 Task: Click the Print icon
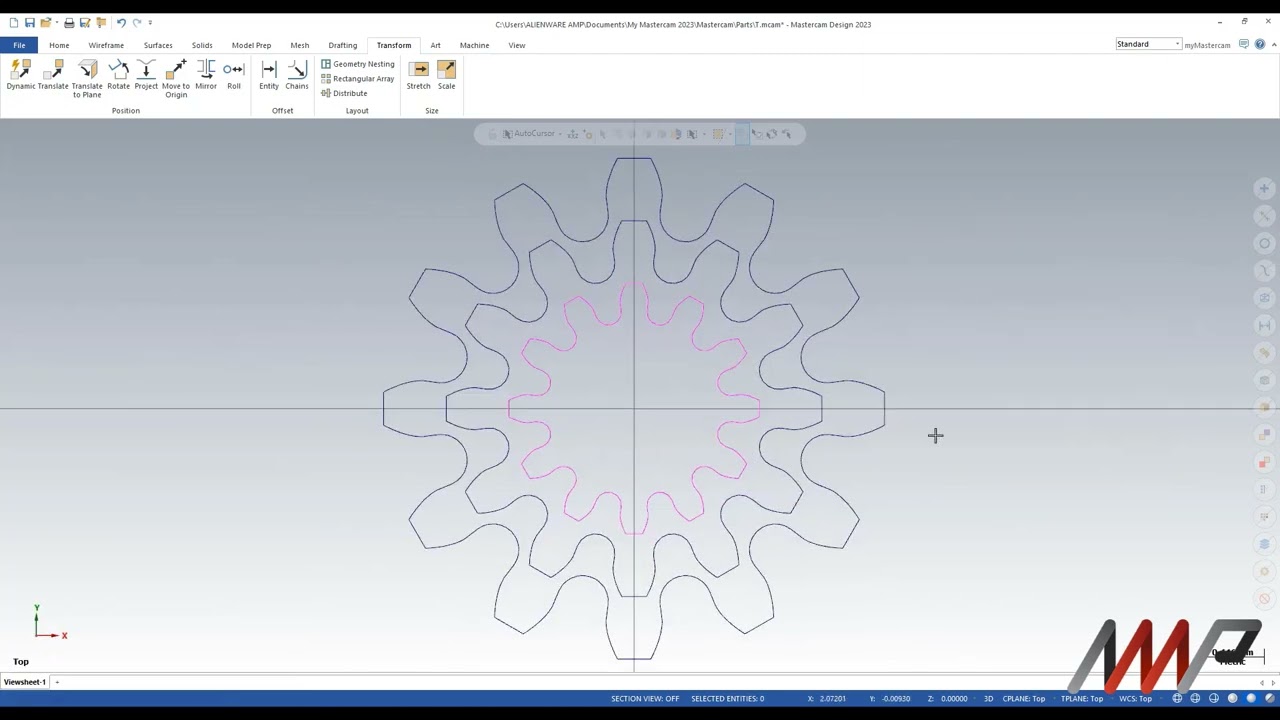click(x=69, y=22)
